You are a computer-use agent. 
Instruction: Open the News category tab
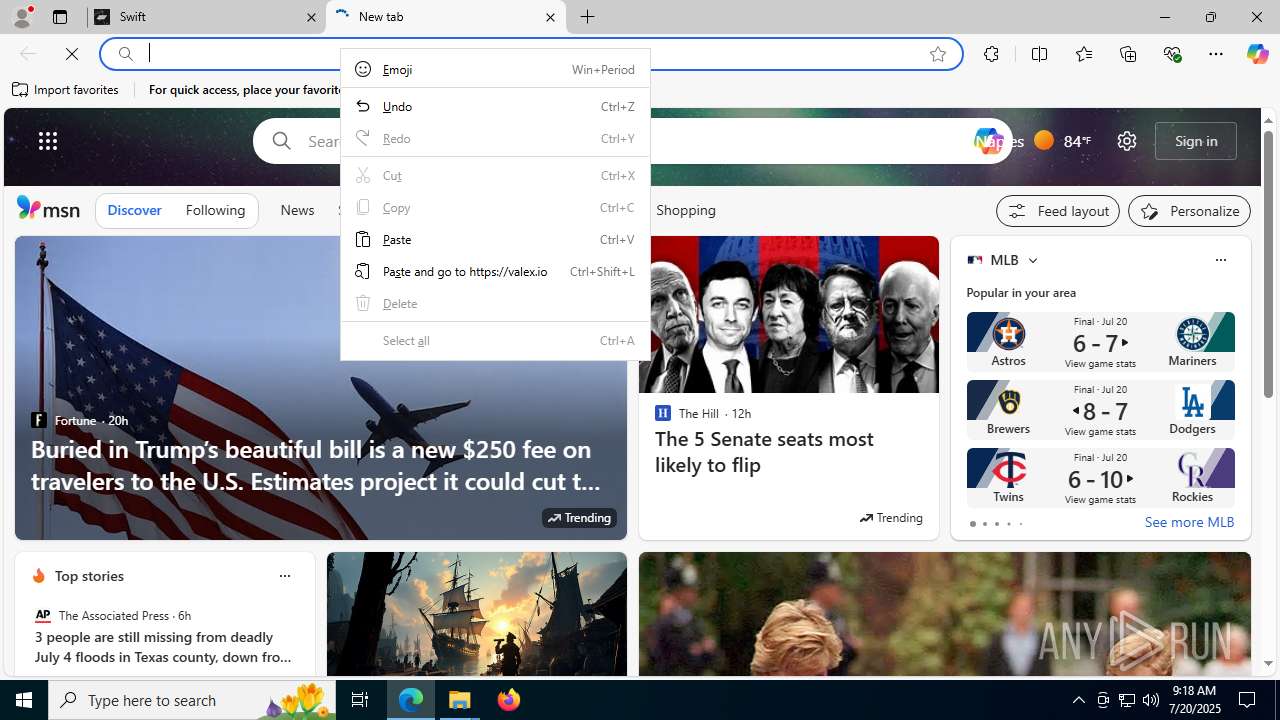[297, 210]
